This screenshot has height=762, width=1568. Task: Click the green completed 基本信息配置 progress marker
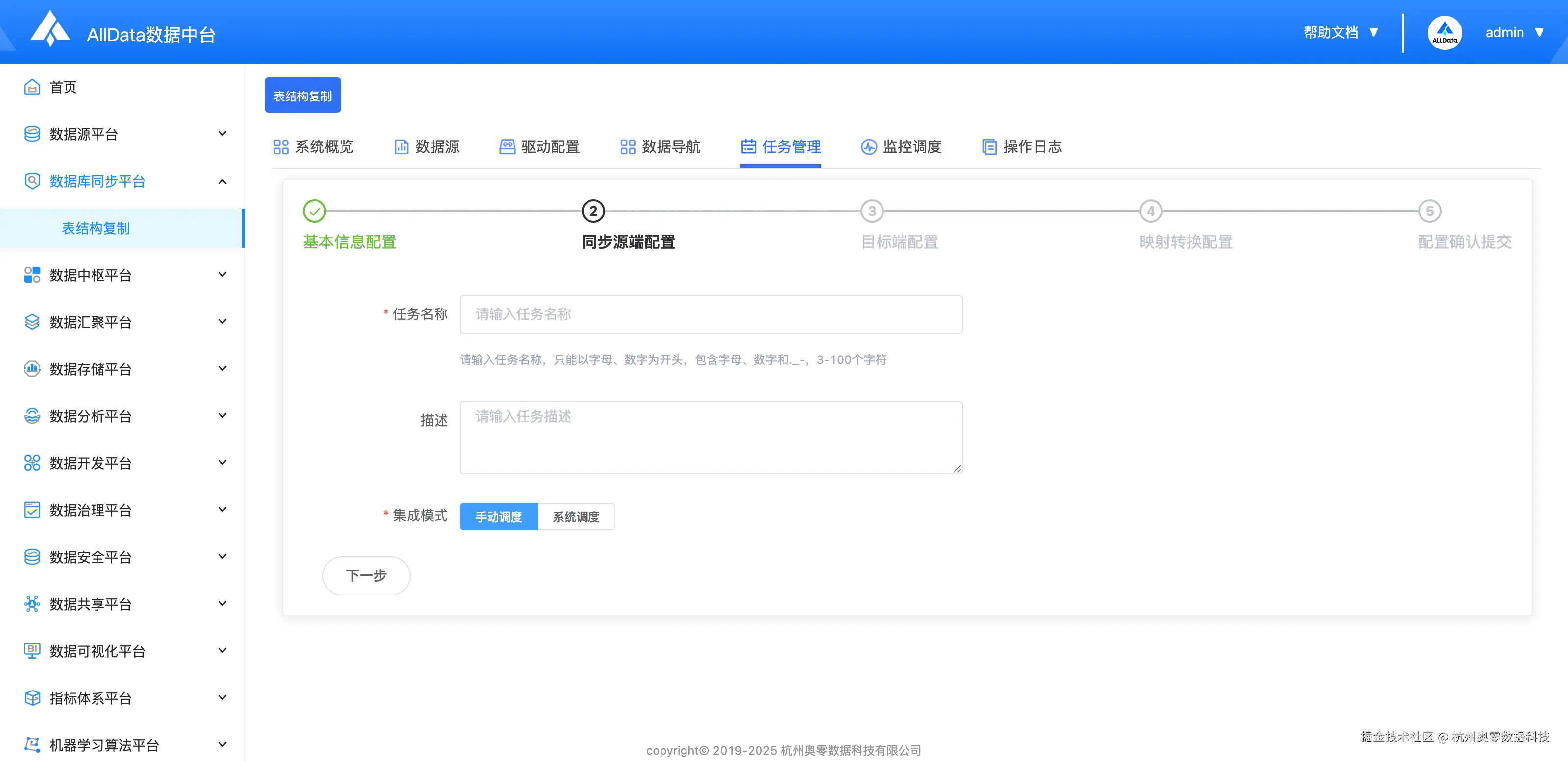314,212
